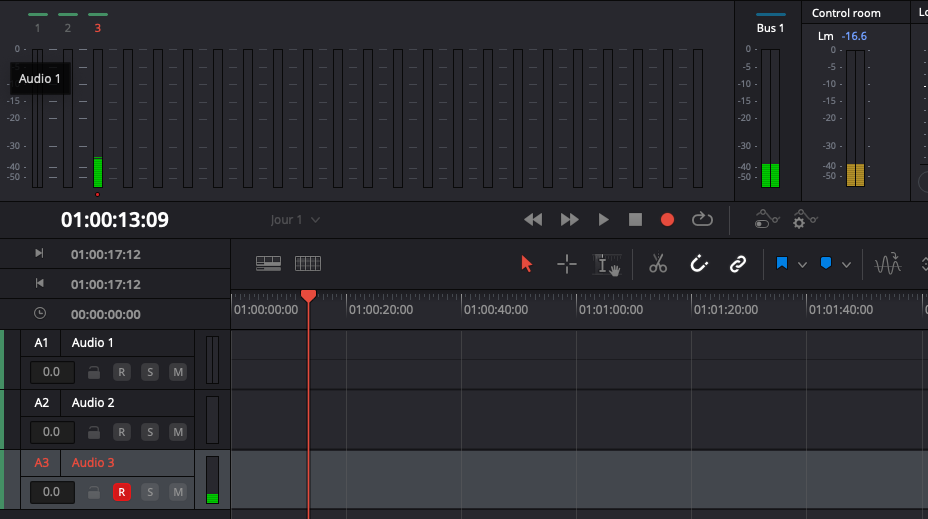
Task: Activate the range selection crosshair tool
Action: (567, 264)
